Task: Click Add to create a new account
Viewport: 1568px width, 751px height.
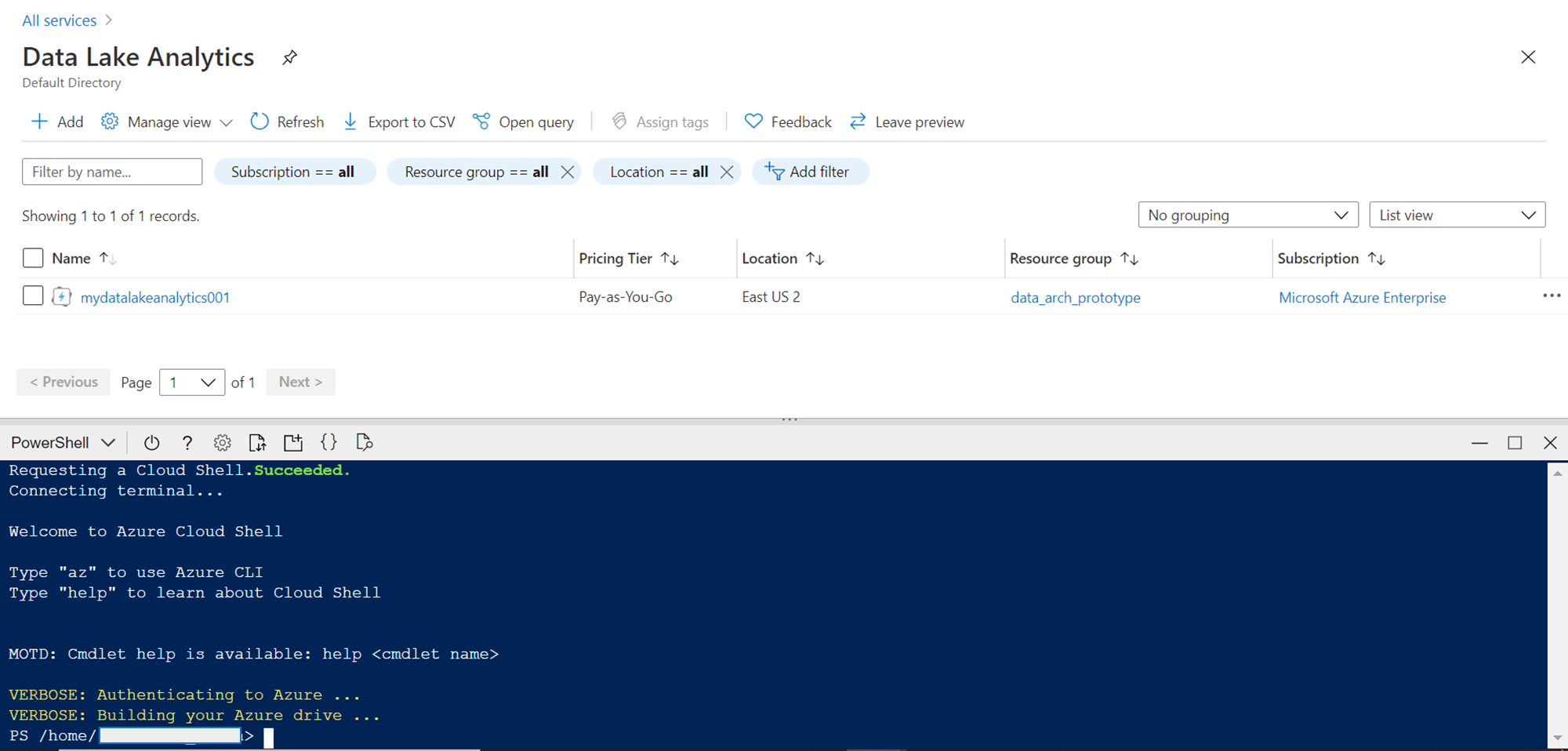Action: coord(57,122)
